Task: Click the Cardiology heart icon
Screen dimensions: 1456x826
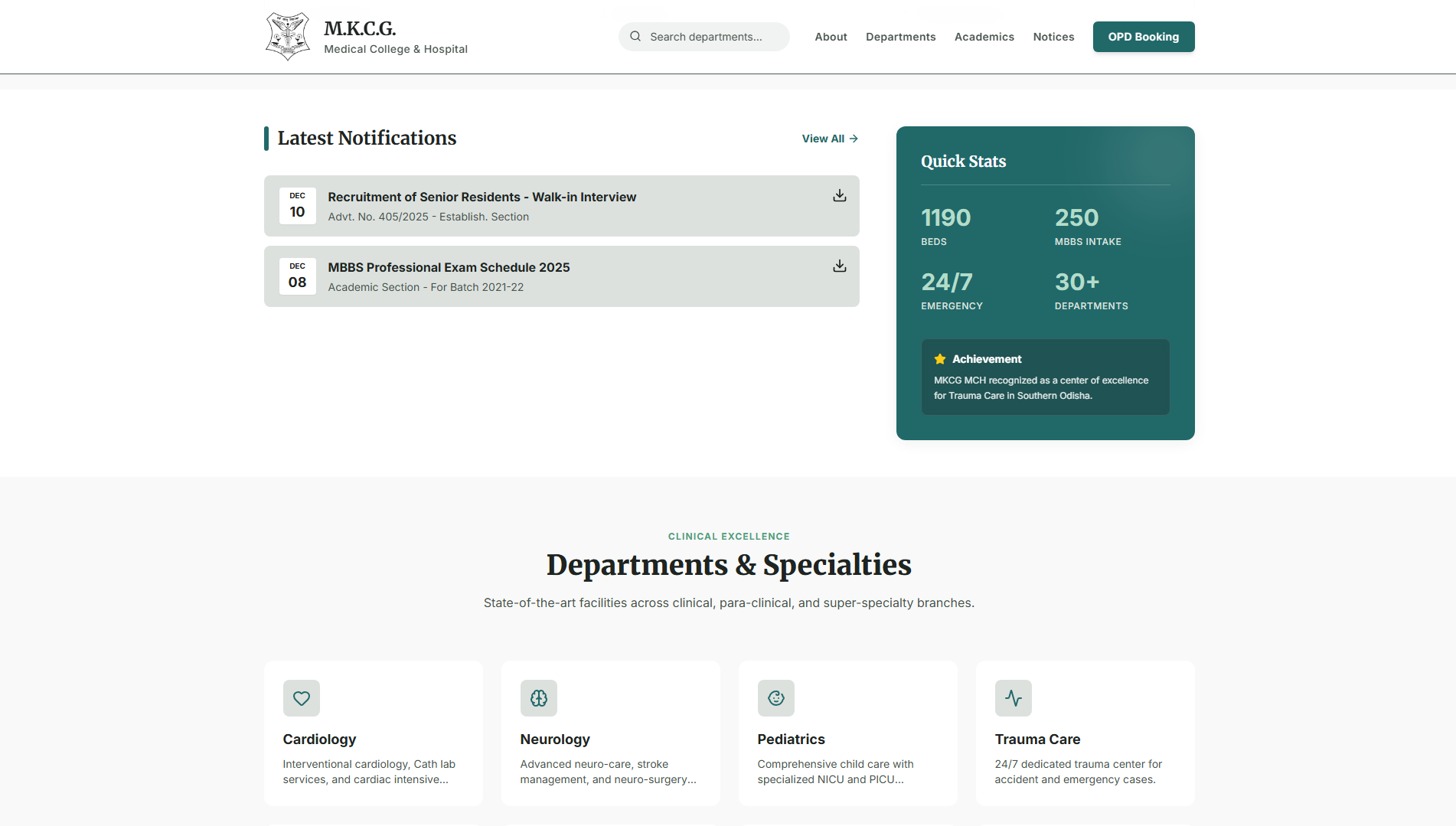Action: [x=302, y=698]
